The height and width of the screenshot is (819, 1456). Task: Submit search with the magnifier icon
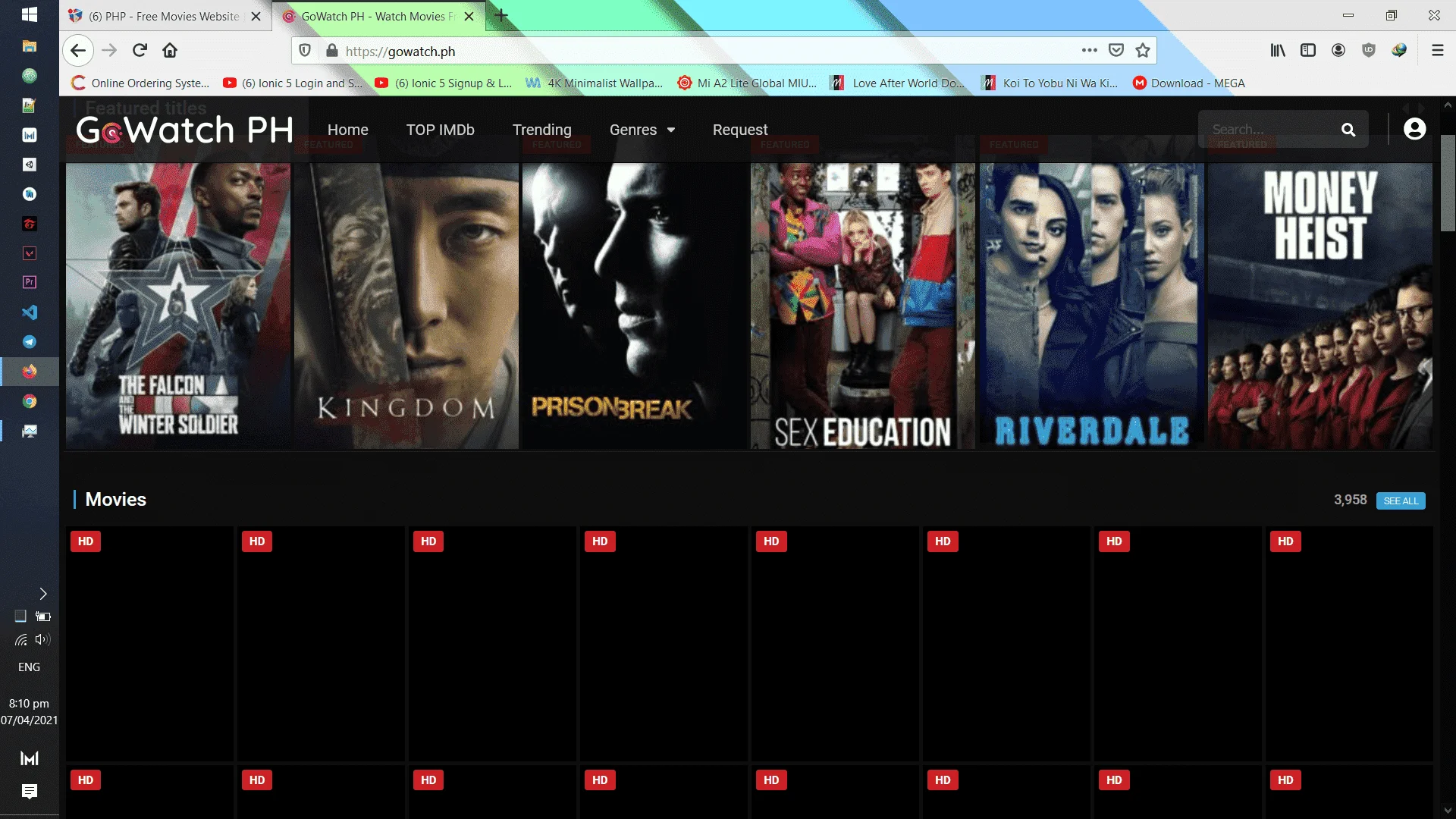(1348, 130)
